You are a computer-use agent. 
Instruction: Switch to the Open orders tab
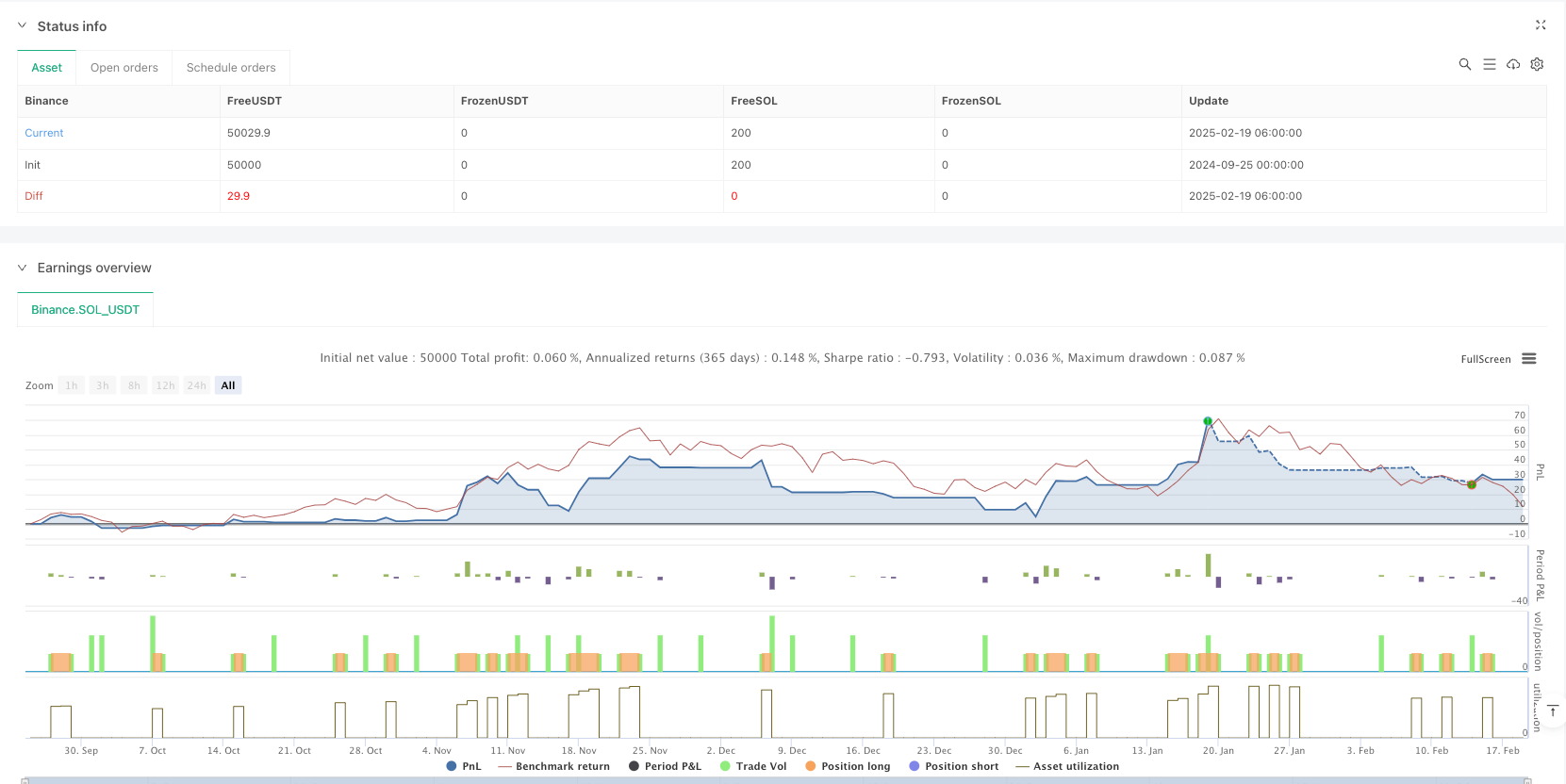point(124,68)
